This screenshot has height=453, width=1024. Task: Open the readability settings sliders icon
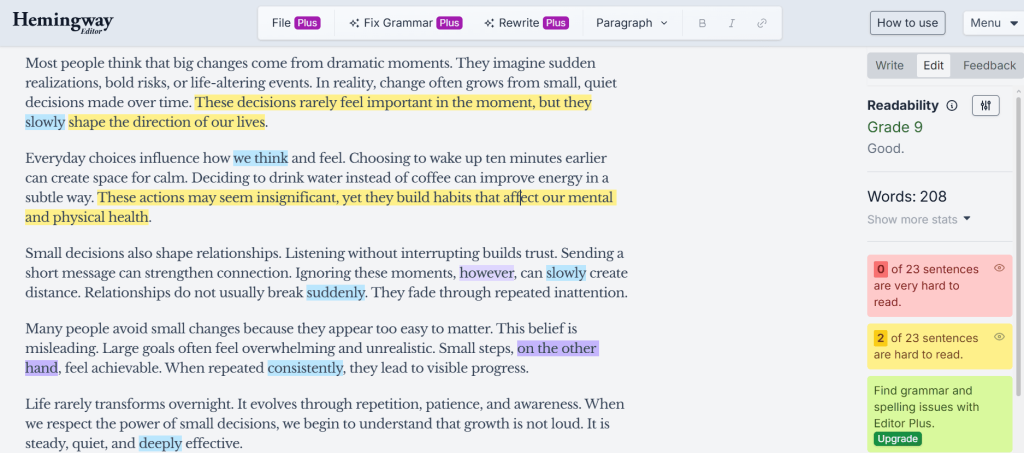pyautogui.click(x=985, y=105)
